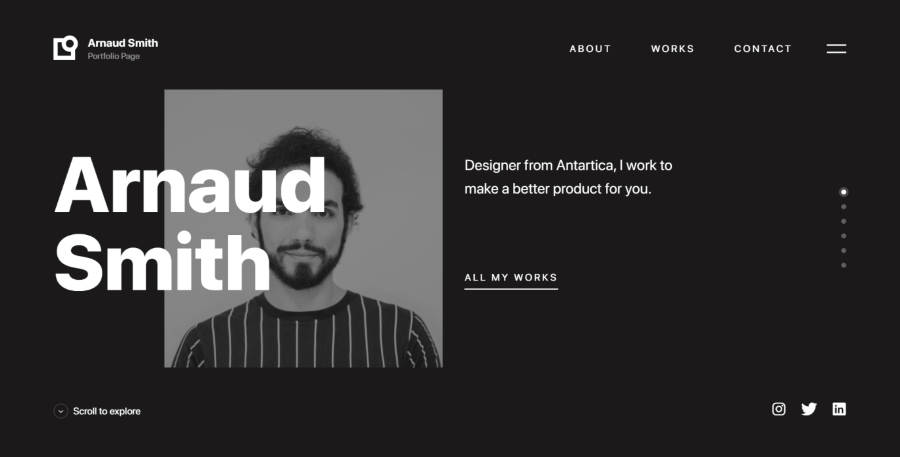The width and height of the screenshot is (900, 457).
Task: Select the third page indicator dot
Action: pyautogui.click(x=843, y=221)
